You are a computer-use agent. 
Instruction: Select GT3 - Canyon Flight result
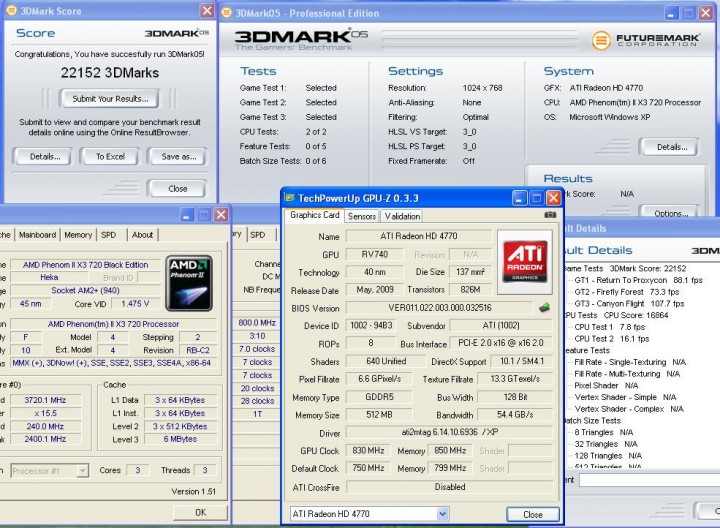[x=629, y=303]
